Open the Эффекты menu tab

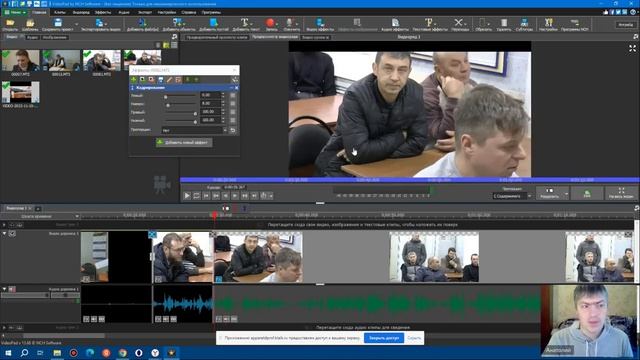tap(102, 12)
